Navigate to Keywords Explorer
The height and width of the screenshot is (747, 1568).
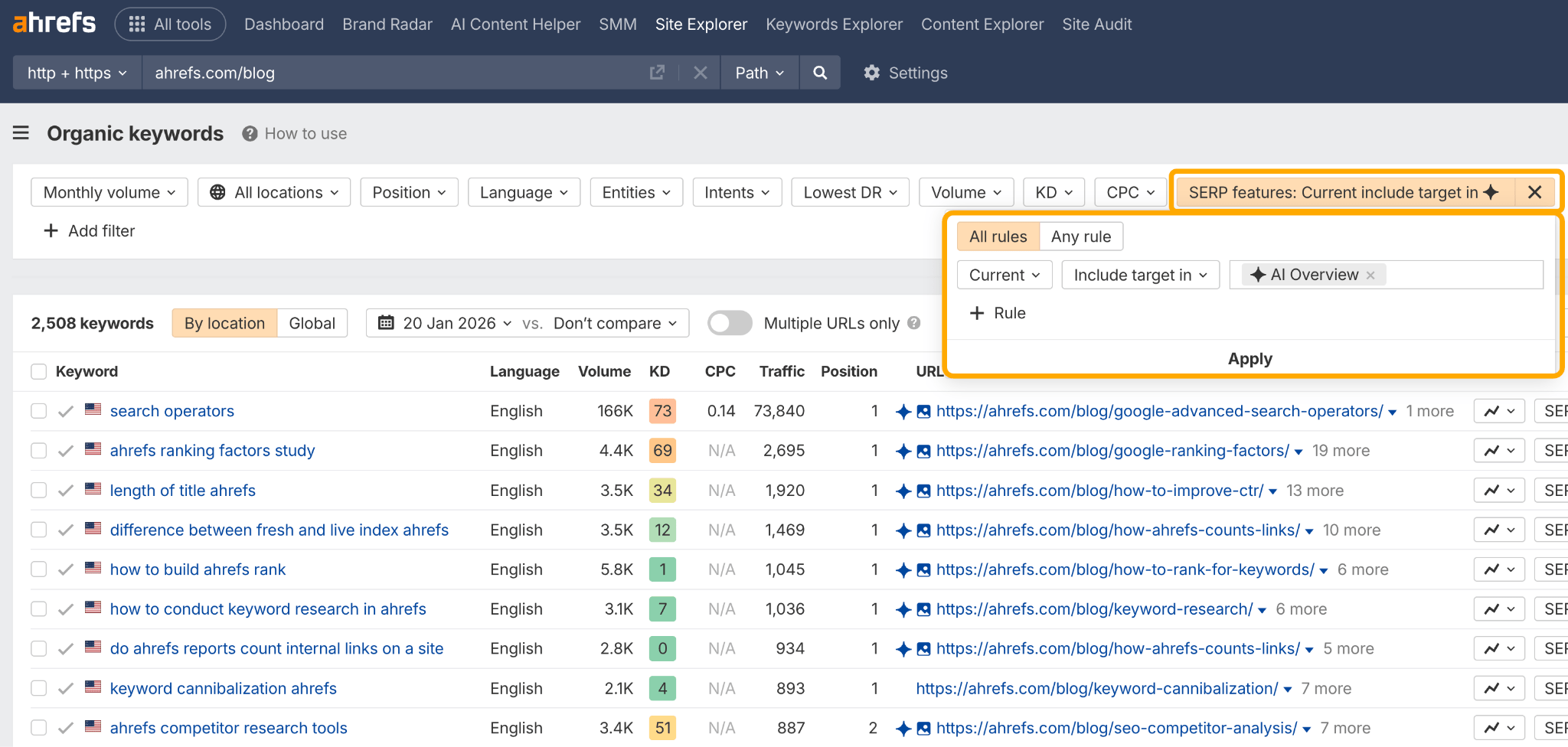click(x=834, y=24)
